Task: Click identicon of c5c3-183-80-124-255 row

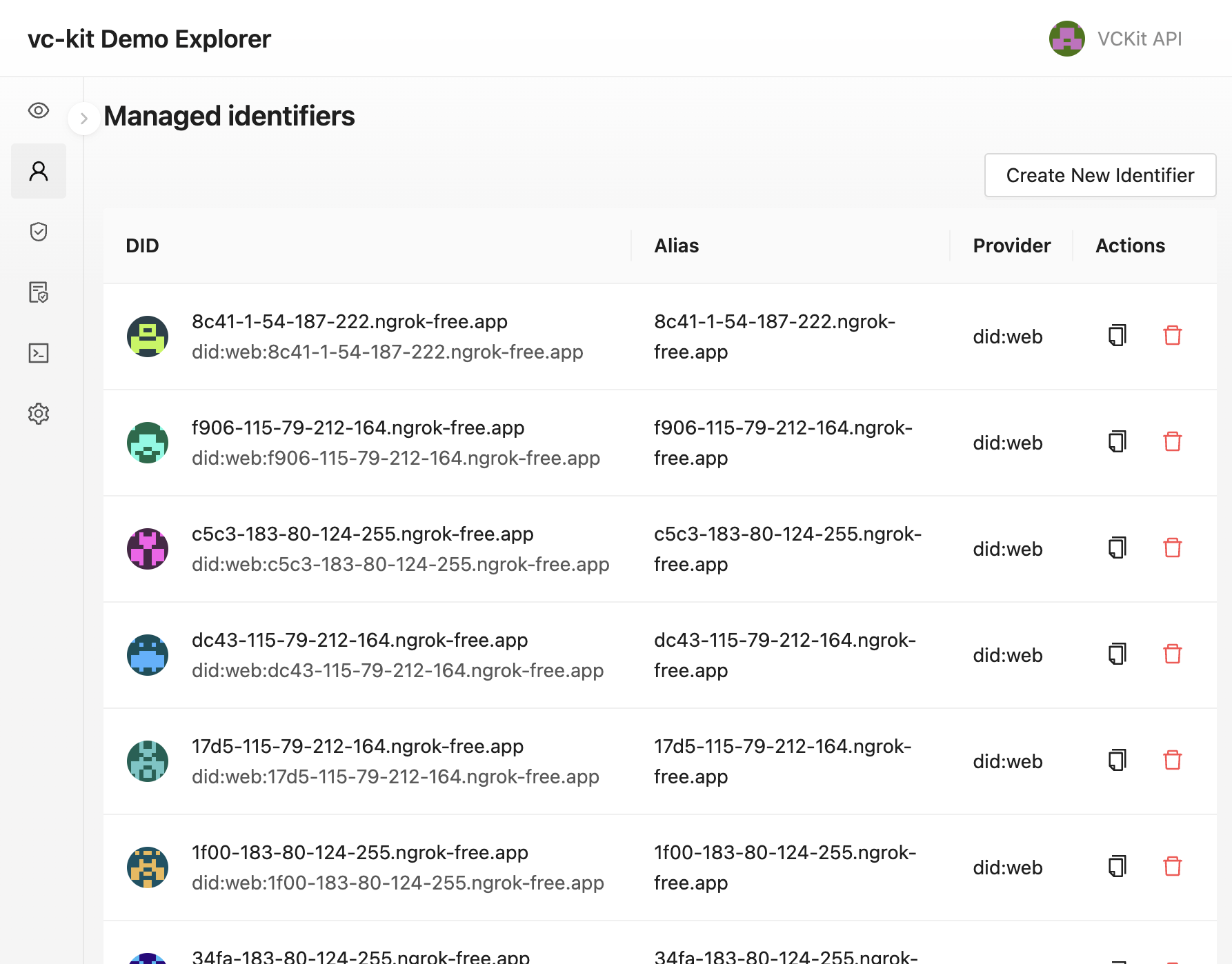Action: (148, 549)
